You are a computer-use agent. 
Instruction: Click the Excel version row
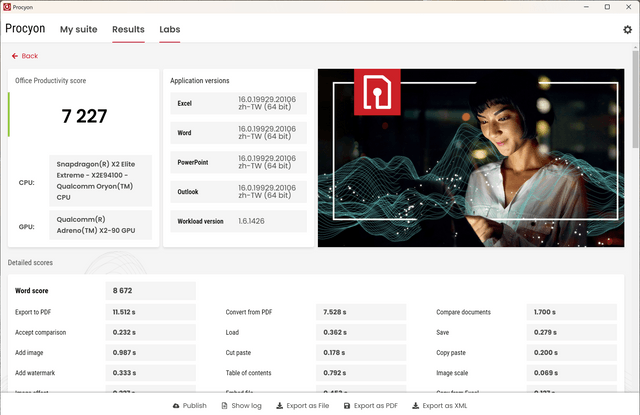click(239, 103)
